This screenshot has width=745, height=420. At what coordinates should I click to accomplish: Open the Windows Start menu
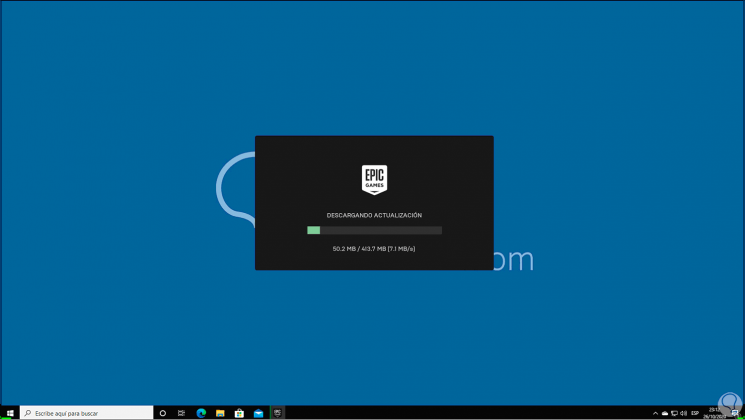point(10,413)
